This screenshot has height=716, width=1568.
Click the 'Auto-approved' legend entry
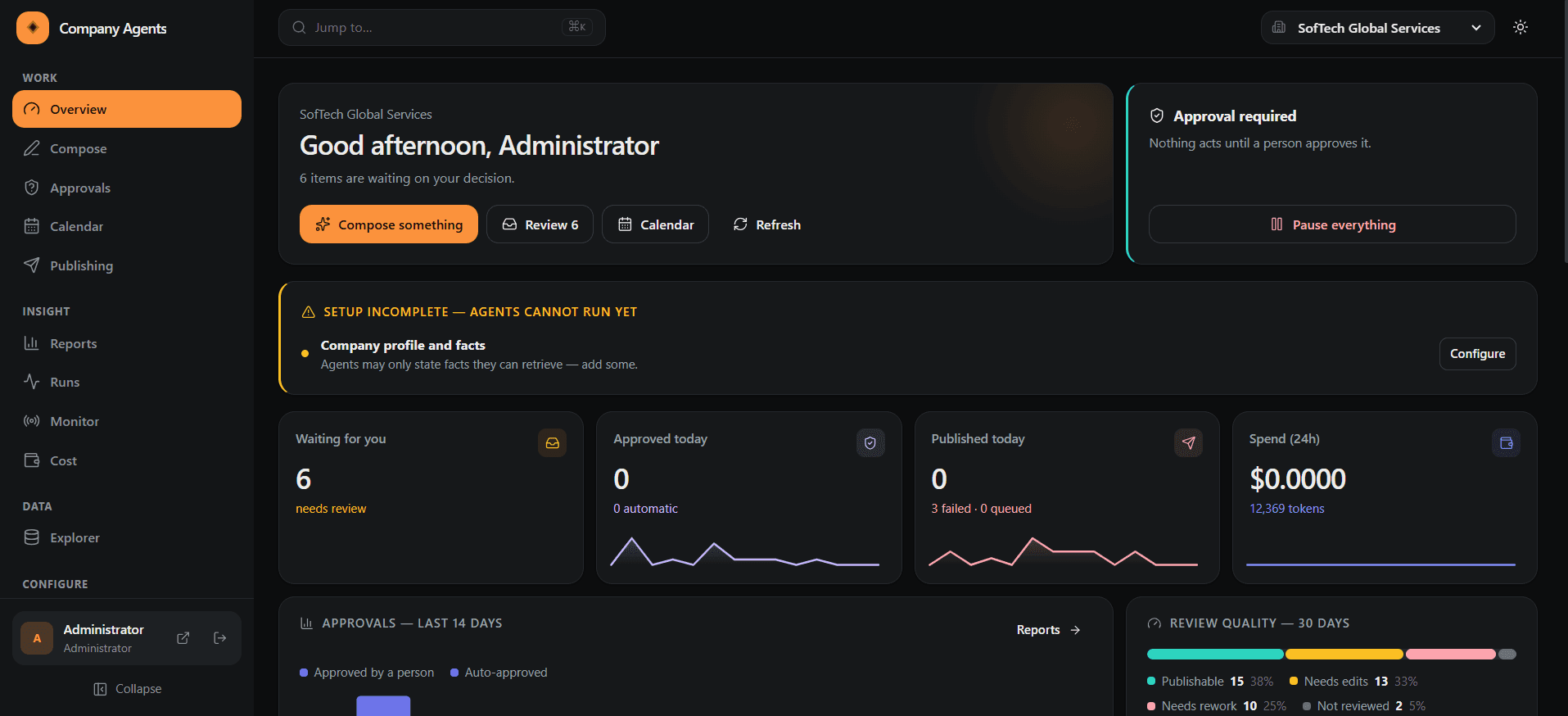[x=499, y=673]
